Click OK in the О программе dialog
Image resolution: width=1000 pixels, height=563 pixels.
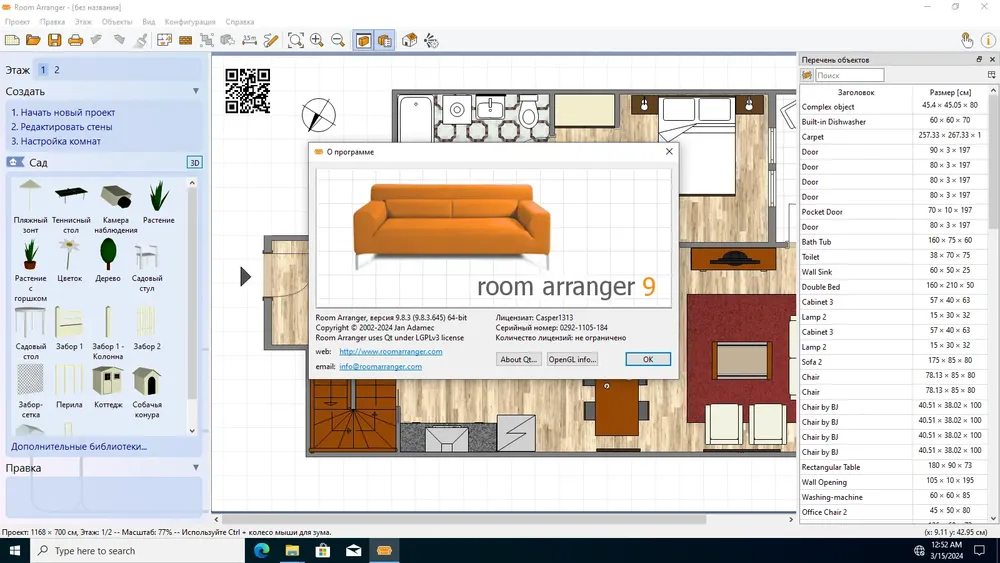pos(648,359)
